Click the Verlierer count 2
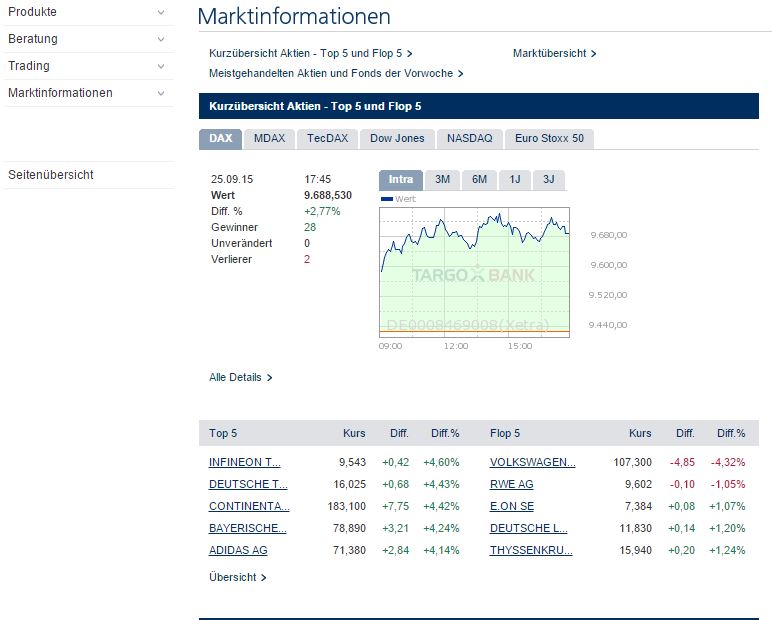Image resolution: width=772 pixels, height=620 pixels. pyautogui.click(x=307, y=260)
